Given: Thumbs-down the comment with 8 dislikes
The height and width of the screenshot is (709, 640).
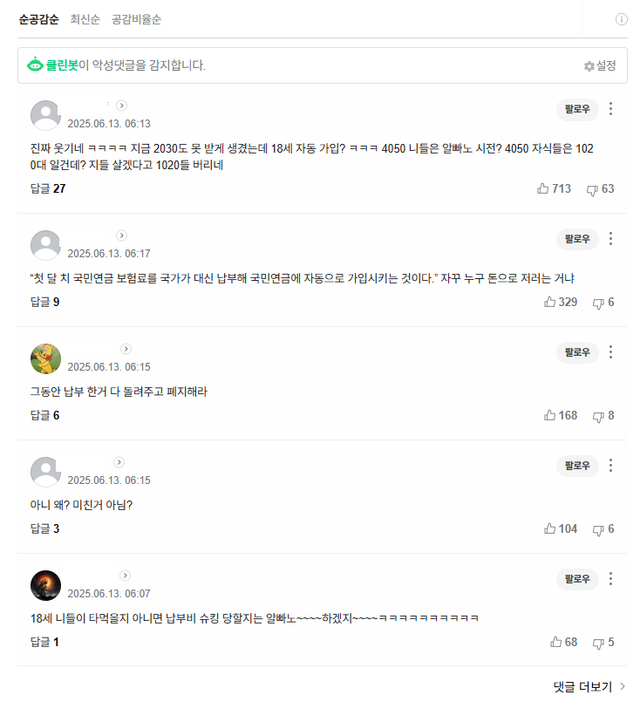Looking at the screenshot, I should [599, 416].
